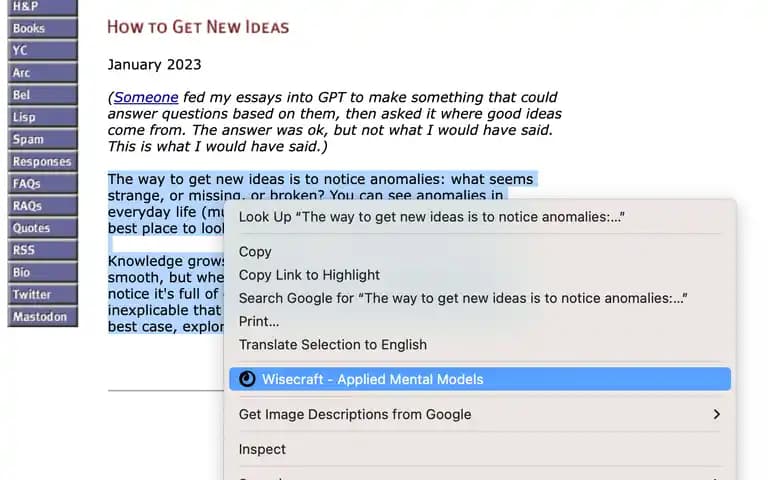The width and height of the screenshot is (768, 480).
Task: Choose Get Image Descriptions from Google
Action: click(x=480, y=414)
